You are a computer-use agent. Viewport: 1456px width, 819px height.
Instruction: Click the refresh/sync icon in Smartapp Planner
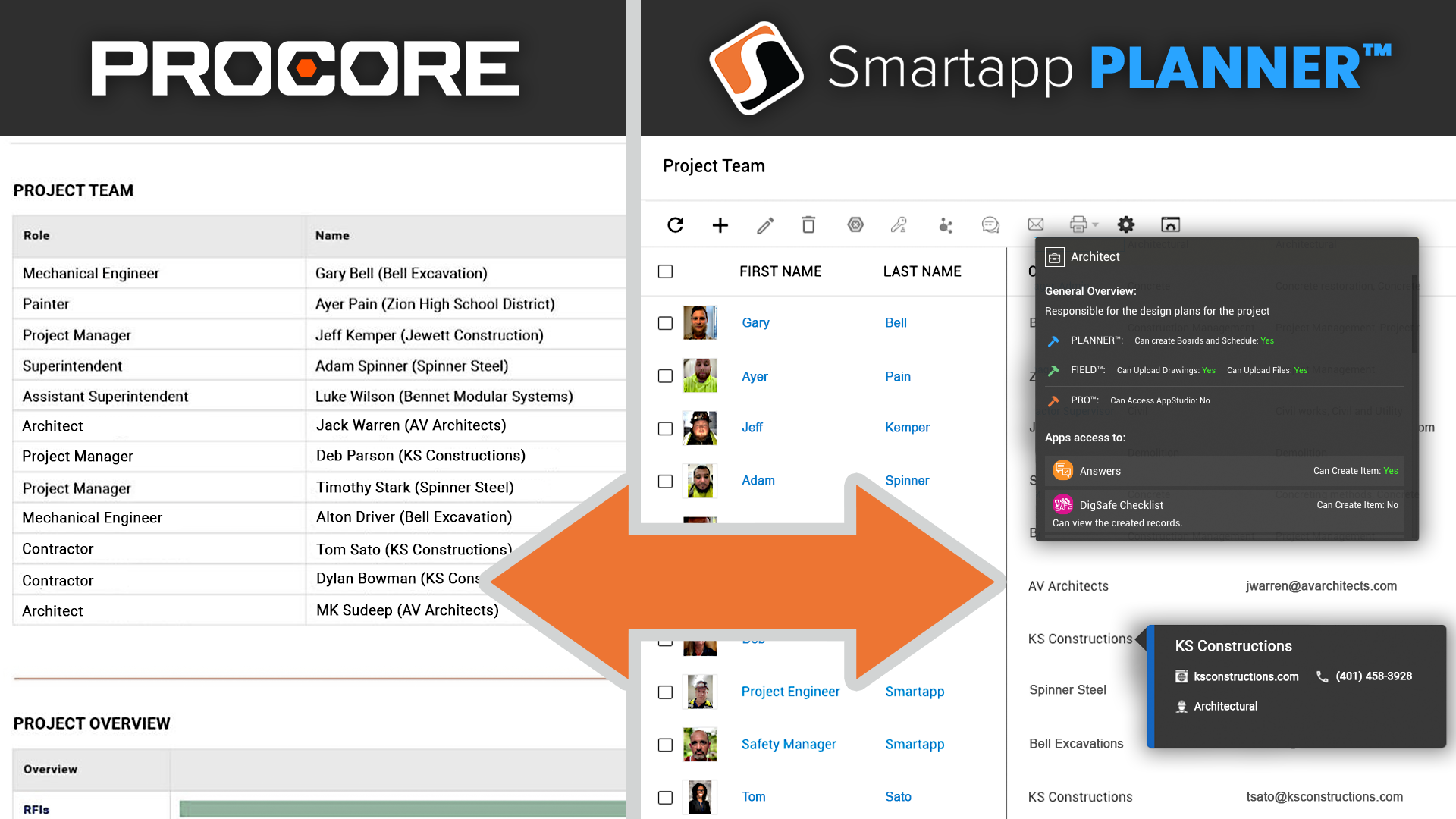point(676,224)
